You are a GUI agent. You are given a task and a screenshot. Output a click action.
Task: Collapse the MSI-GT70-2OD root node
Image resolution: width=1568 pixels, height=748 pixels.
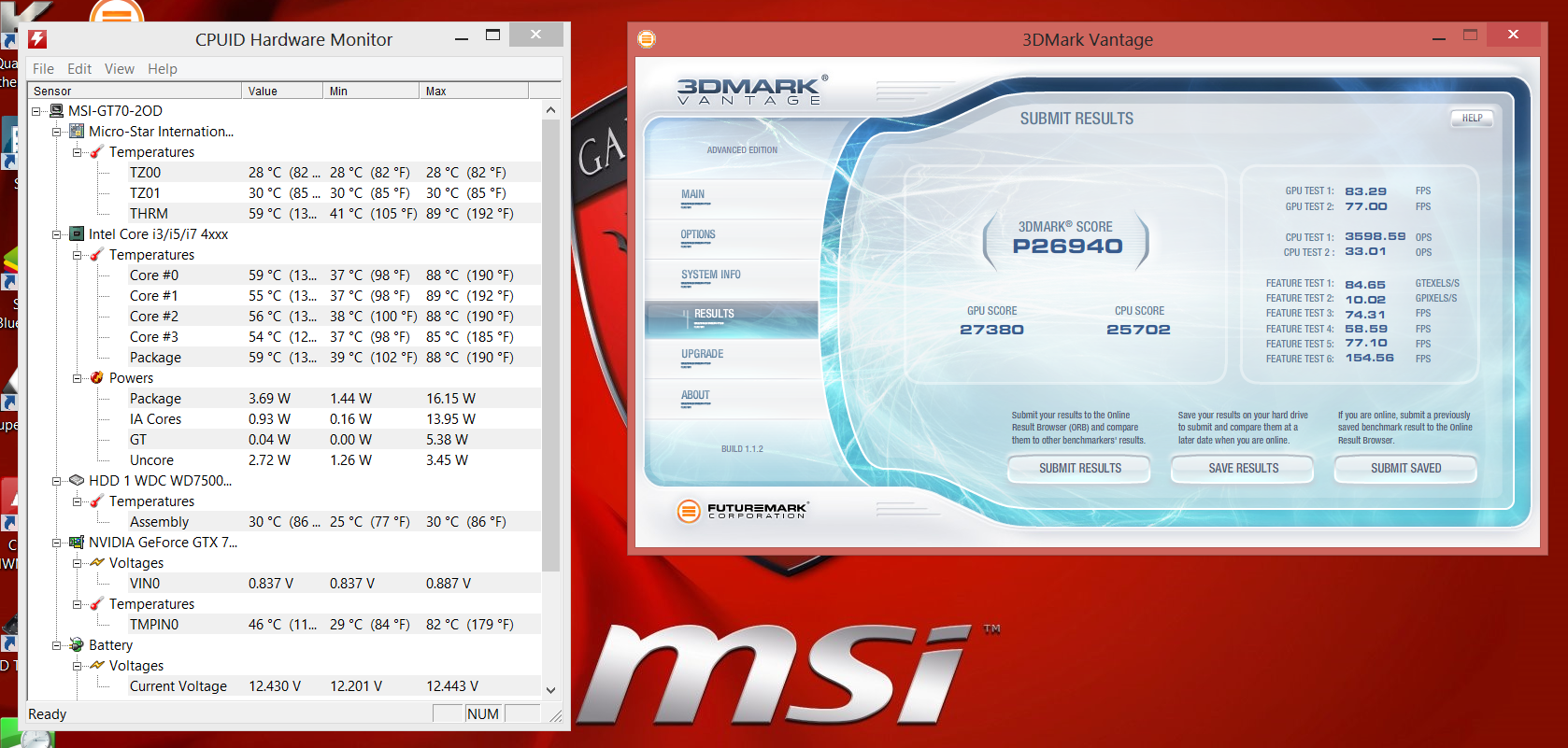click(x=36, y=111)
